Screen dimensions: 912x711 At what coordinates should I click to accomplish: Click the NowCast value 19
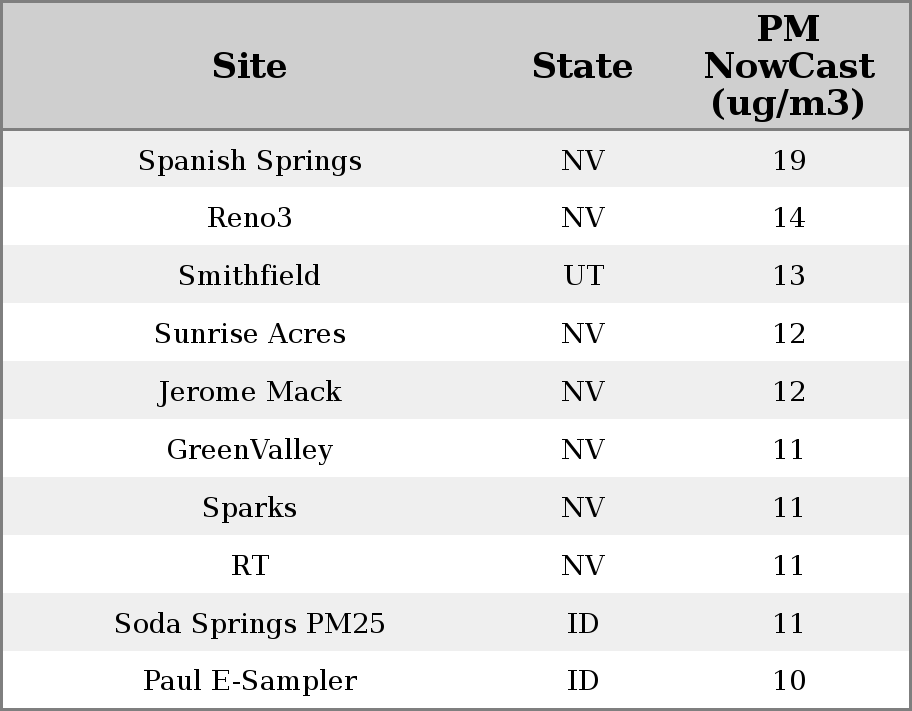789,161
